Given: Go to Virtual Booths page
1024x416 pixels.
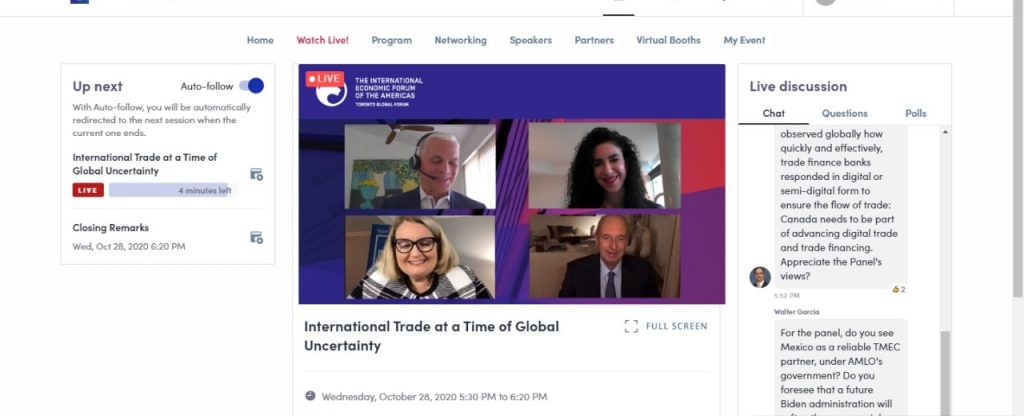Looking at the screenshot, I should [668, 40].
